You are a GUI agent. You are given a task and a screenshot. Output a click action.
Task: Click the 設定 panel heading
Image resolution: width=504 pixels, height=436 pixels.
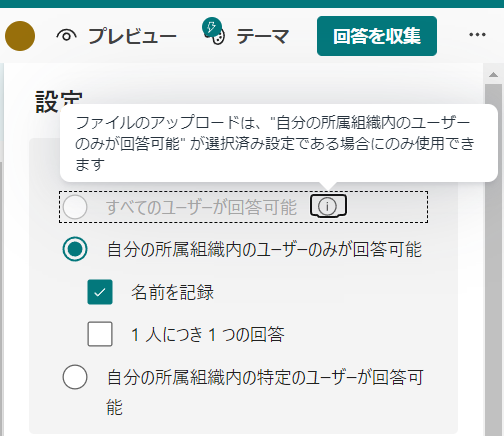tap(59, 102)
